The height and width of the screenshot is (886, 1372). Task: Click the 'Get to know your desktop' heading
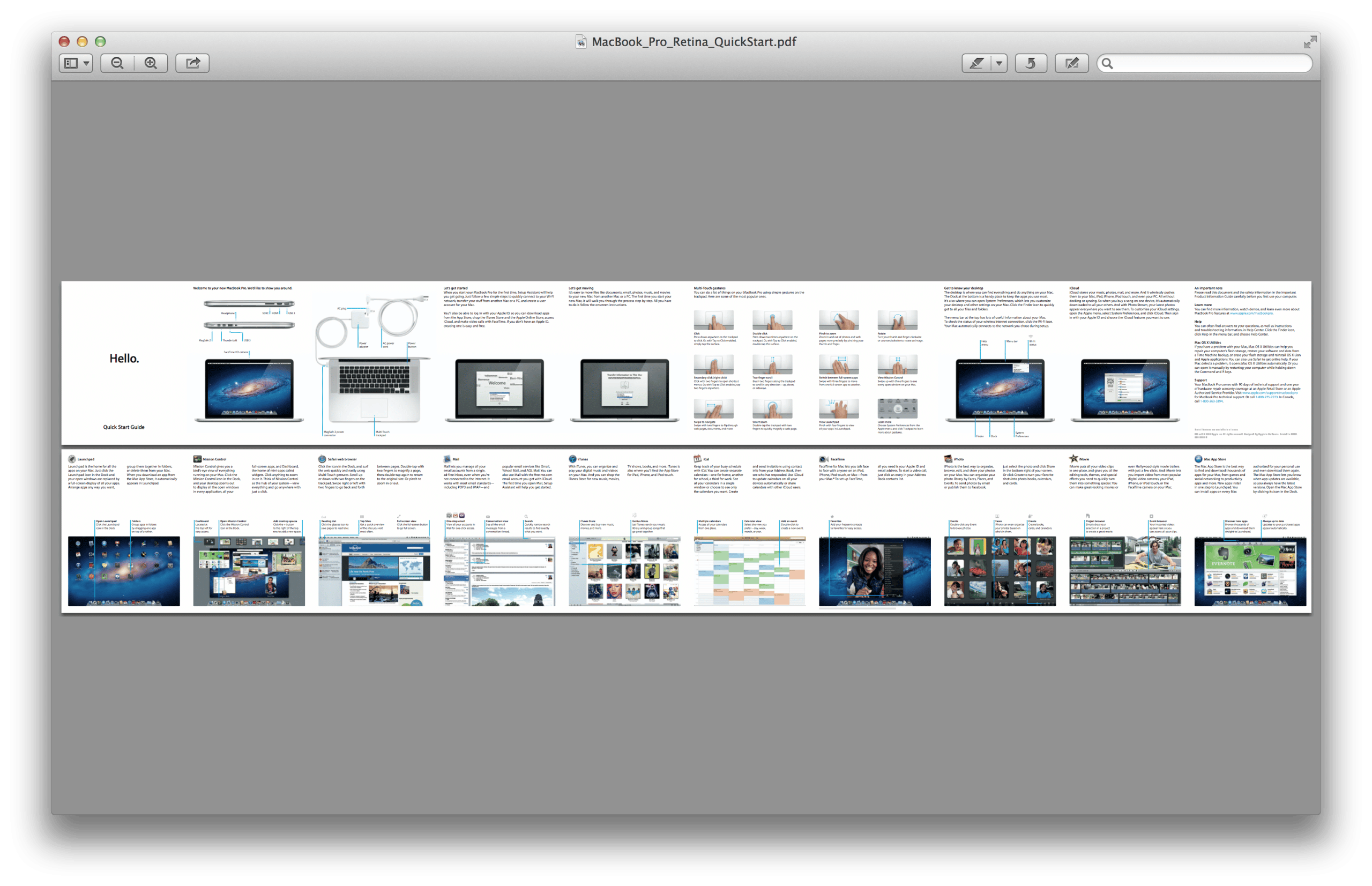[964, 288]
